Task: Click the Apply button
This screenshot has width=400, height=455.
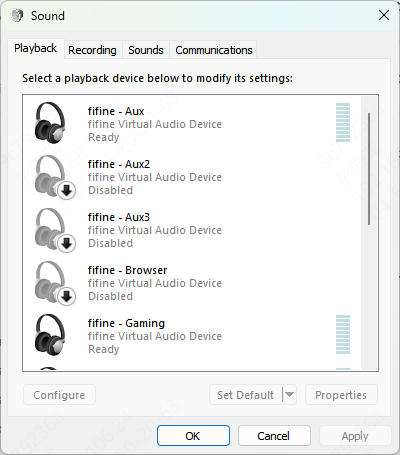Action: (355, 436)
